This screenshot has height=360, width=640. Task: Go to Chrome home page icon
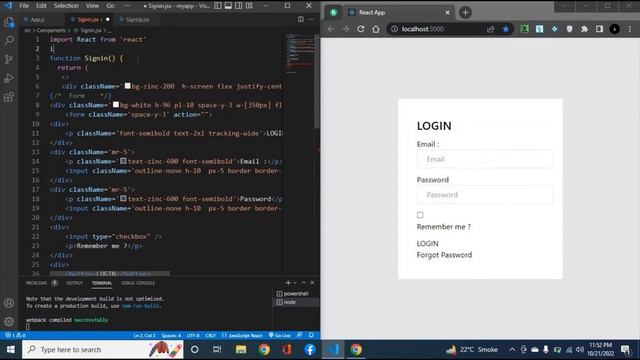[x=376, y=29]
